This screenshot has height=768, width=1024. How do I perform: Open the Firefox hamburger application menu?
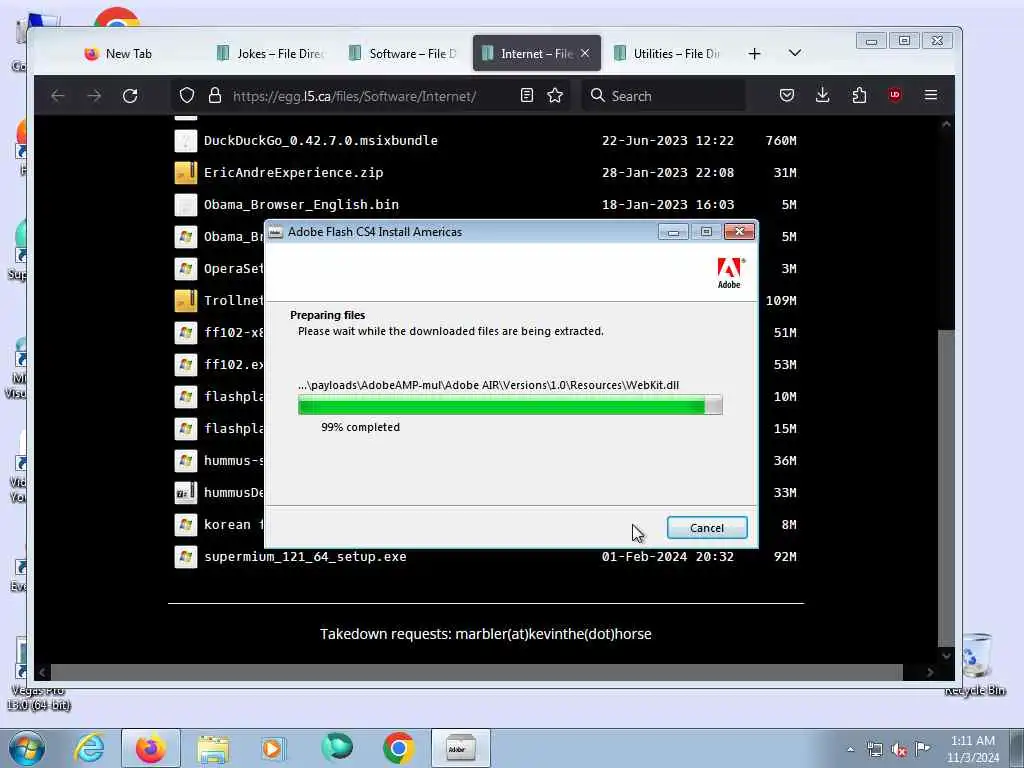pos(931,95)
